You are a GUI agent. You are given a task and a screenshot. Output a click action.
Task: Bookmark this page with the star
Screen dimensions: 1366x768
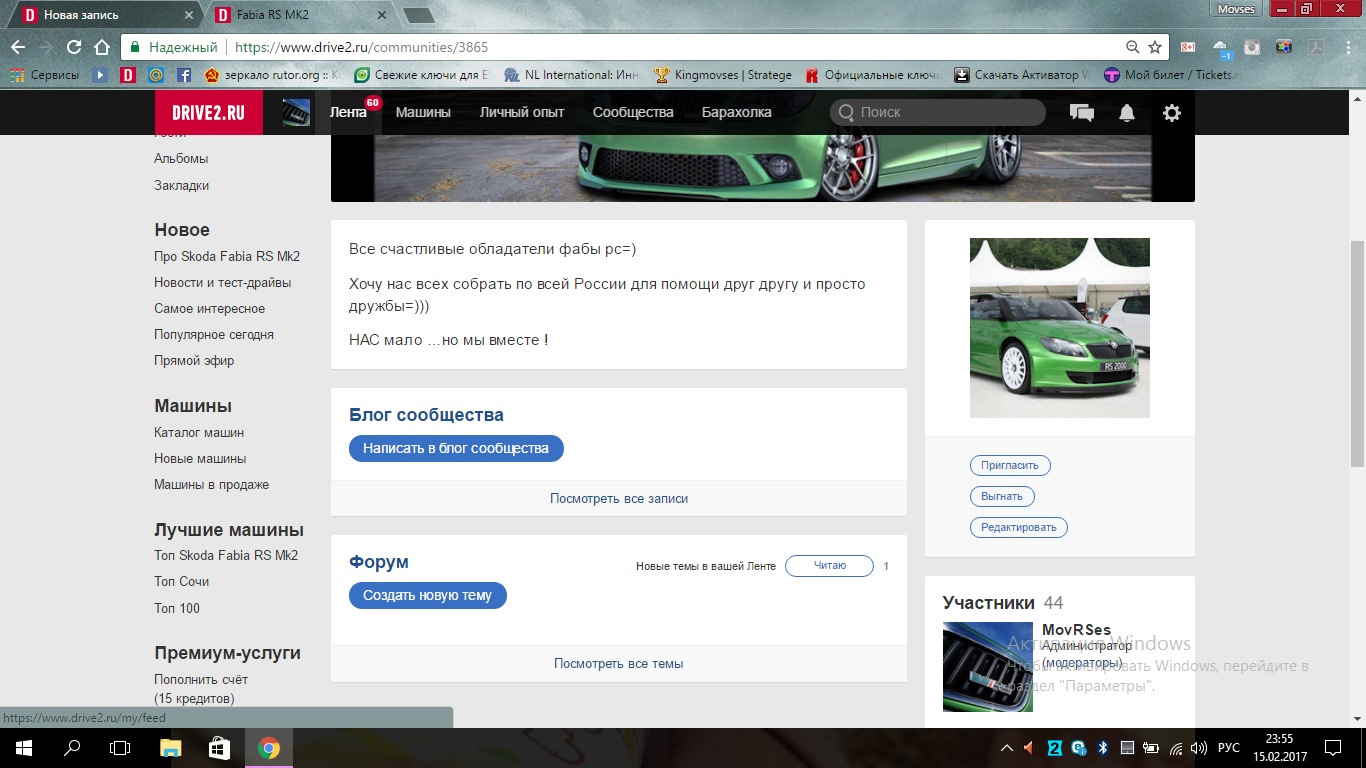[x=1155, y=47]
